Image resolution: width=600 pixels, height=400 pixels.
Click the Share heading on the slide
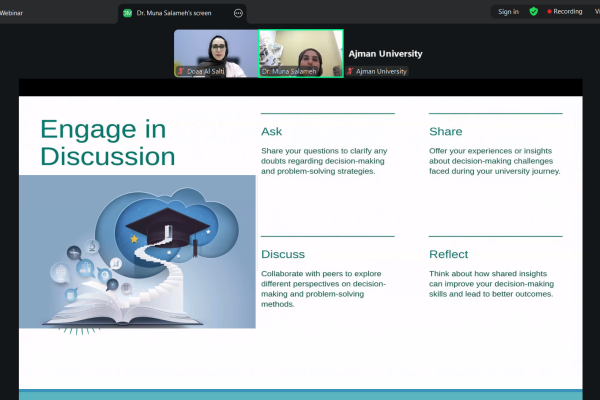click(445, 131)
